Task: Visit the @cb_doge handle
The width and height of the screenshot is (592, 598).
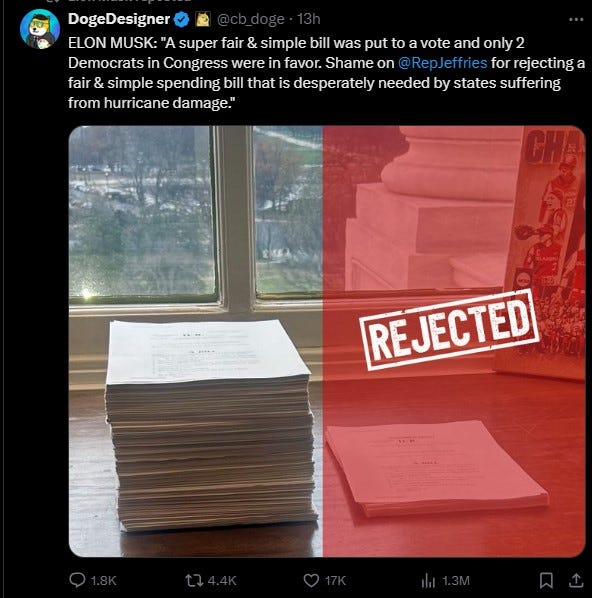Action: point(251,19)
